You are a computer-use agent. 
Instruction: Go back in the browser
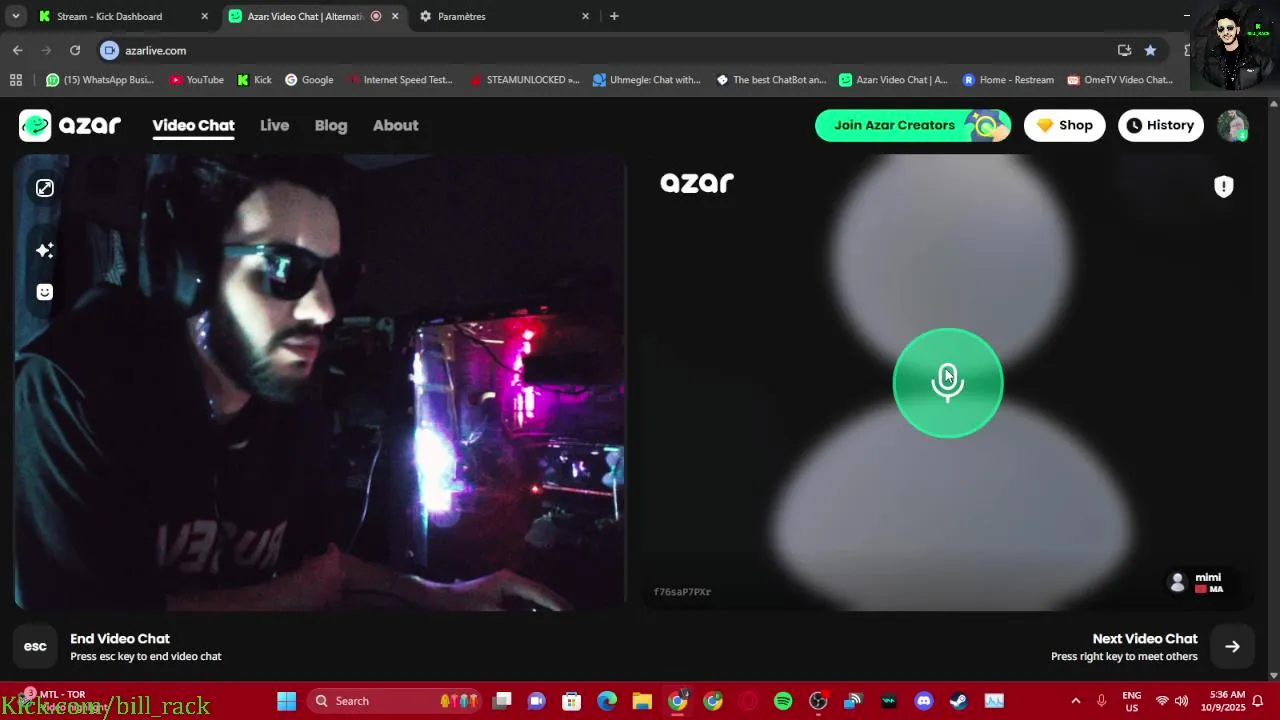coord(17,50)
